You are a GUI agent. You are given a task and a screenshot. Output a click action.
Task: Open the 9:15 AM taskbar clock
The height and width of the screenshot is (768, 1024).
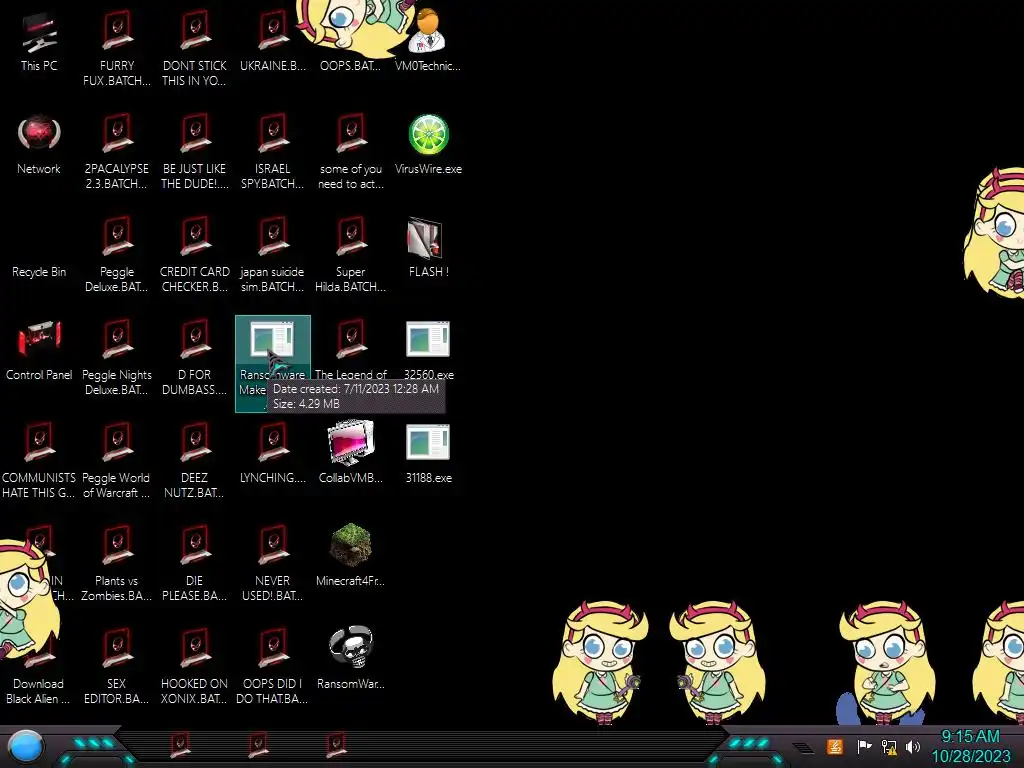tap(971, 746)
